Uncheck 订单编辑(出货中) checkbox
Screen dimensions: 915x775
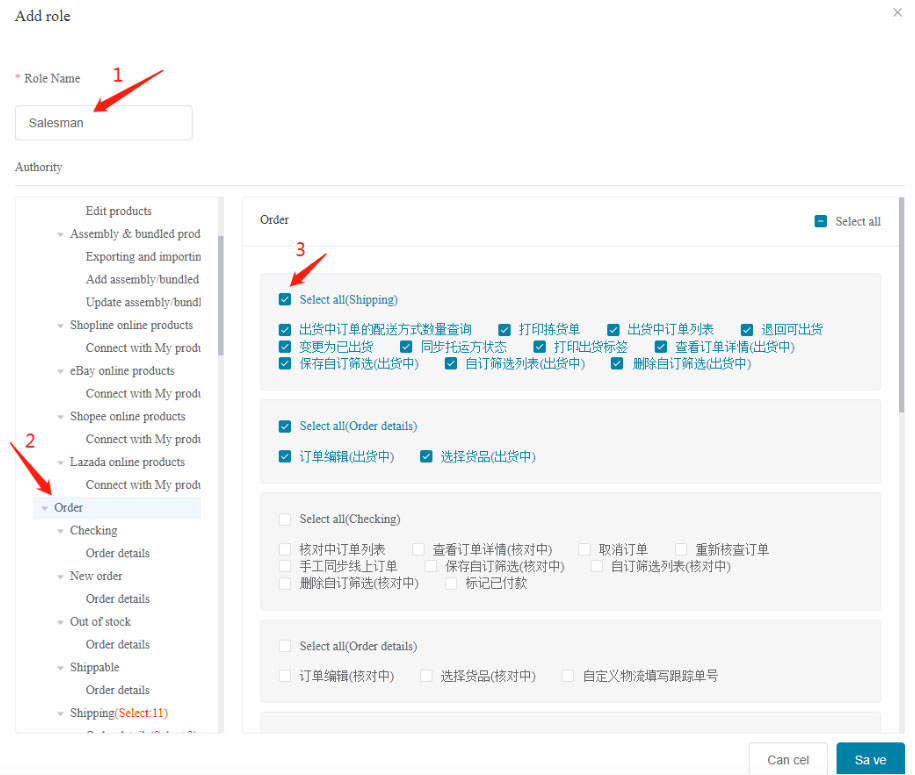[285, 456]
